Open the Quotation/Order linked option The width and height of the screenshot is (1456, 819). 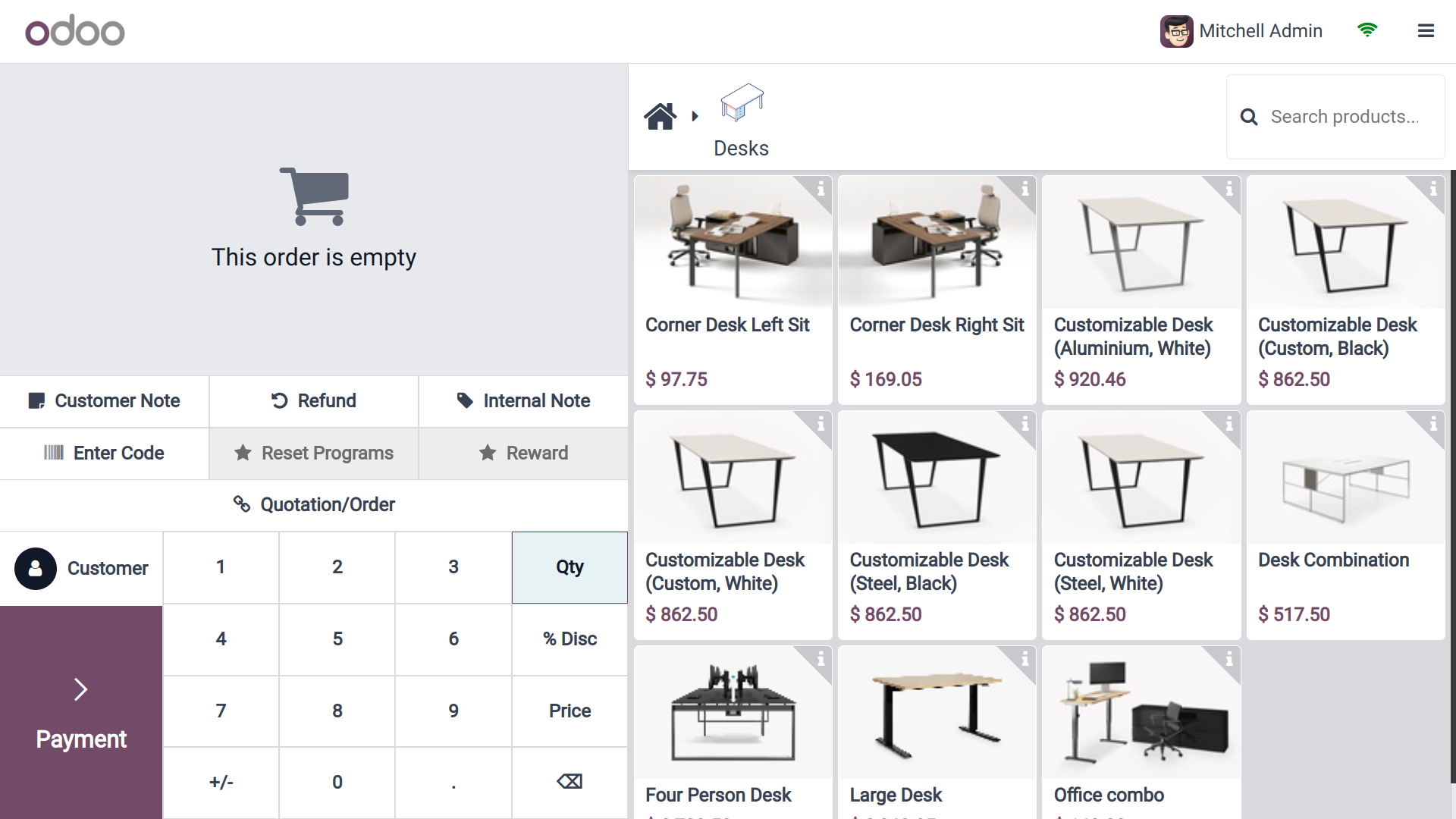click(x=314, y=504)
